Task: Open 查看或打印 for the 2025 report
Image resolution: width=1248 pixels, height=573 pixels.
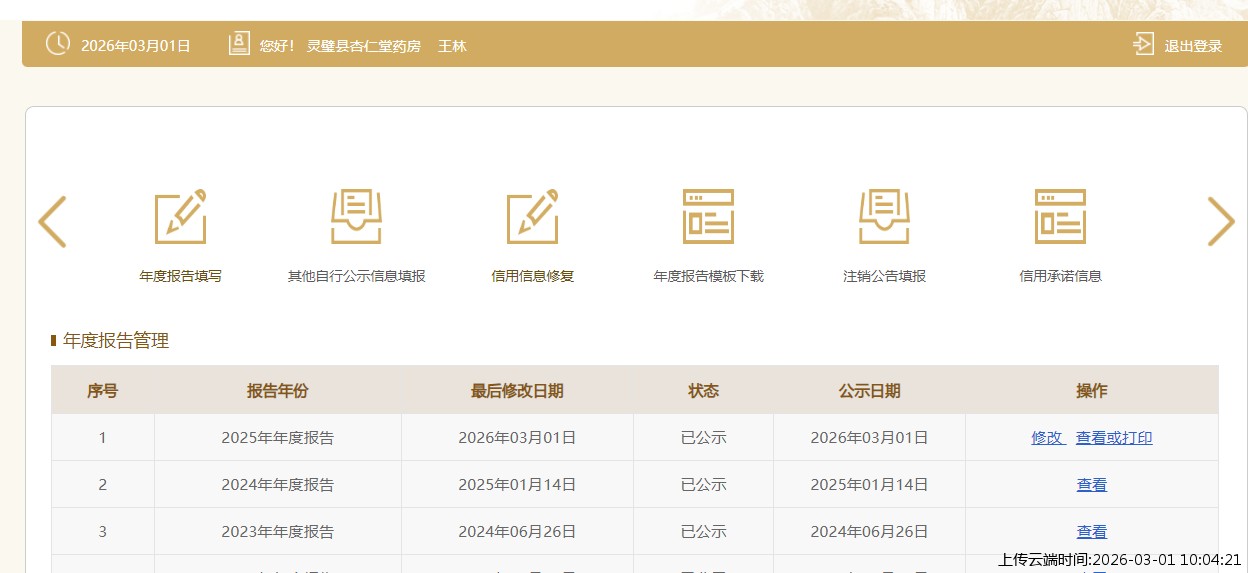Action: click(1114, 438)
